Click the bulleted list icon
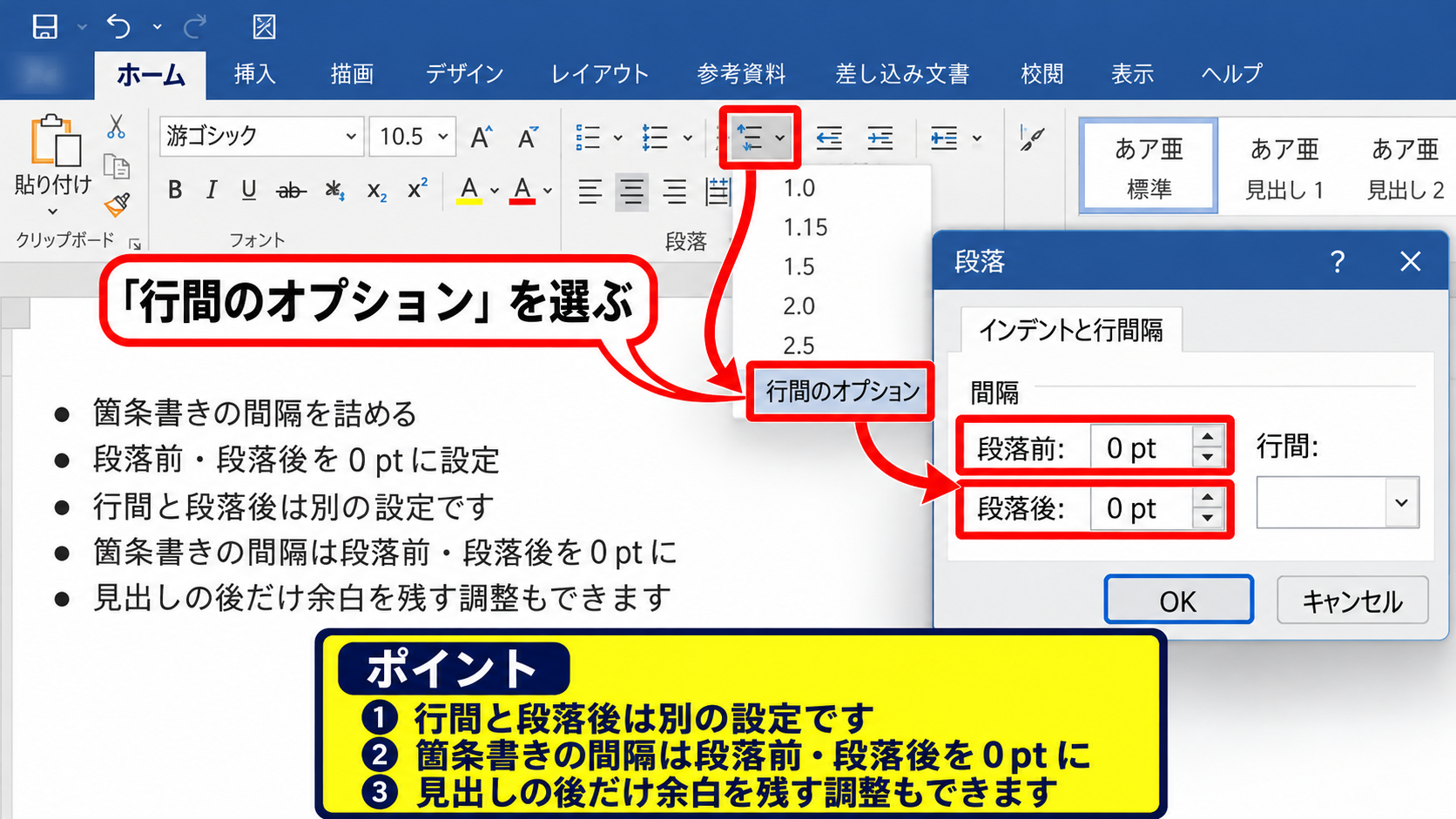This screenshot has height=819, width=1456. pos(588,138)
